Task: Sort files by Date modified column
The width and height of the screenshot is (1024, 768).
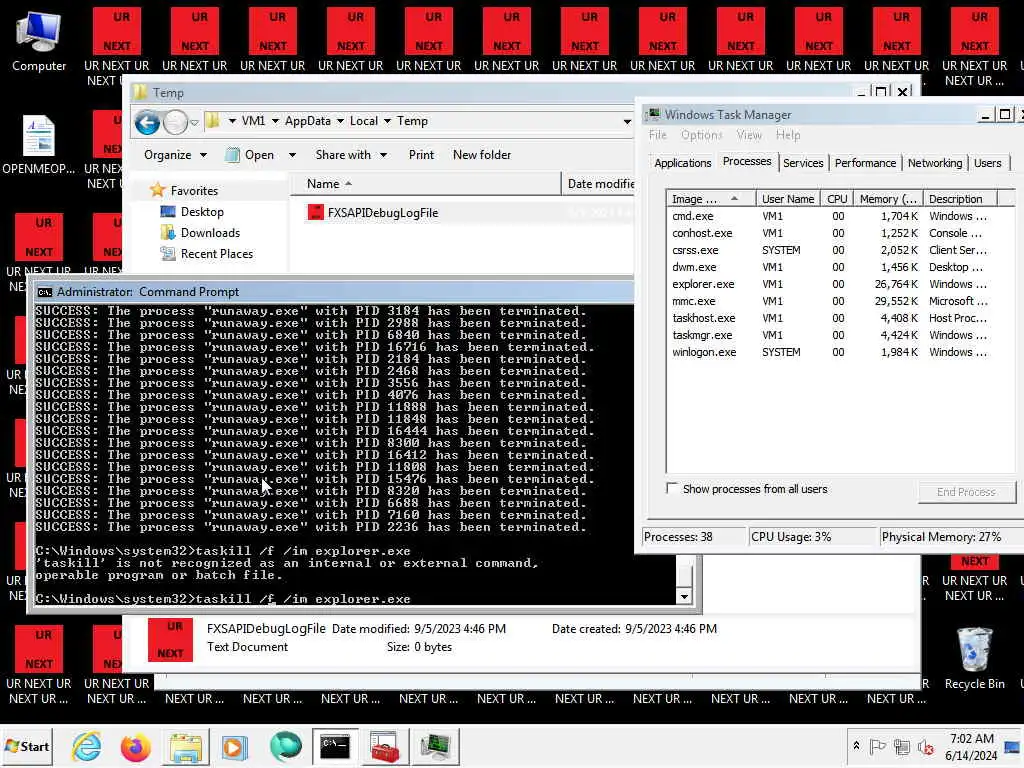Action: coord(600,184)
